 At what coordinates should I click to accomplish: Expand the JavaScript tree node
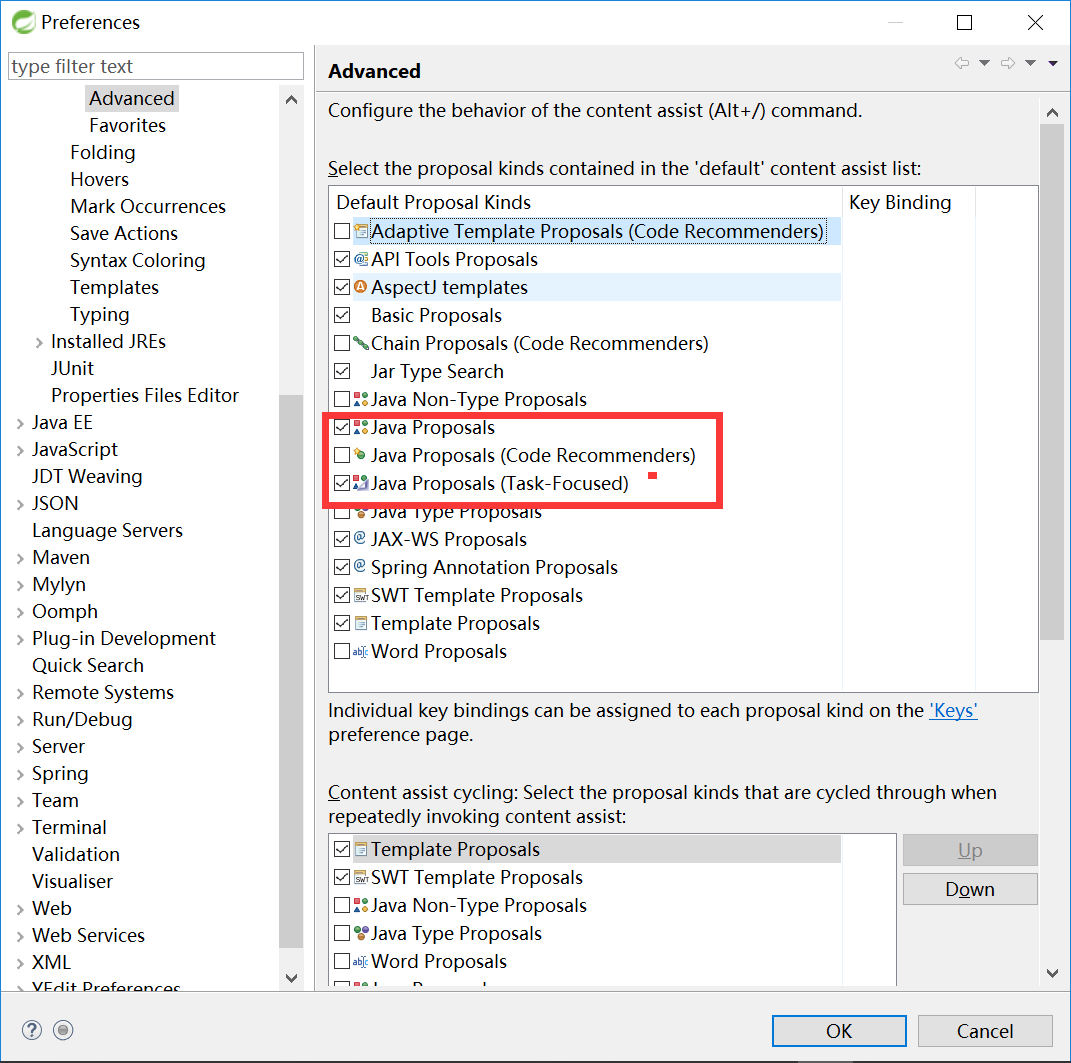(x=20, y=450)
